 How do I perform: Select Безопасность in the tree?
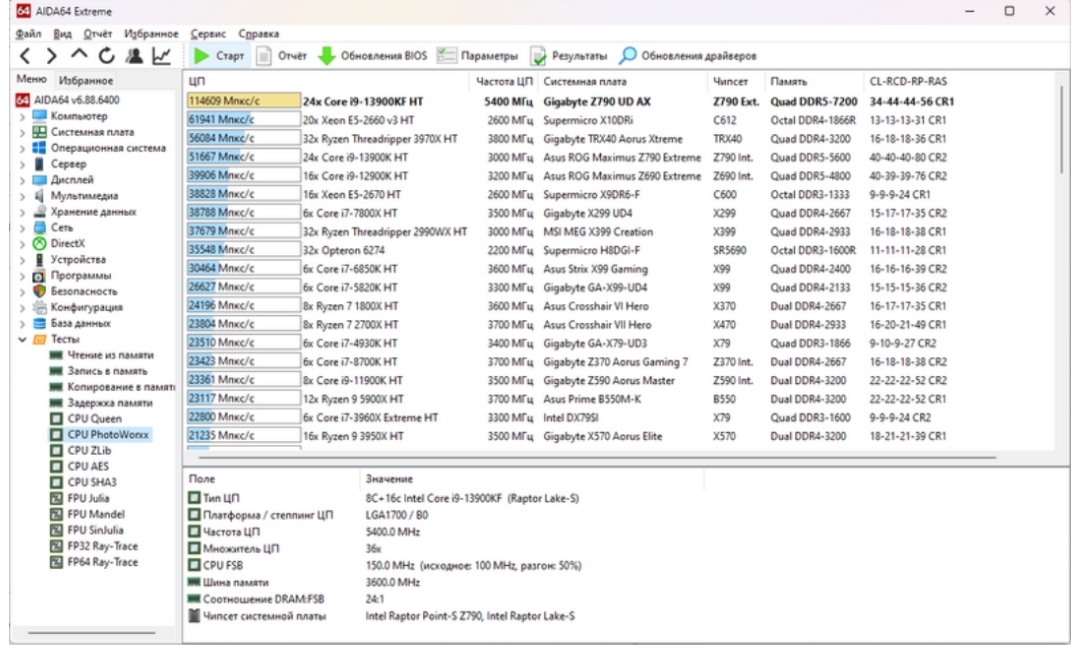point(75,291)
